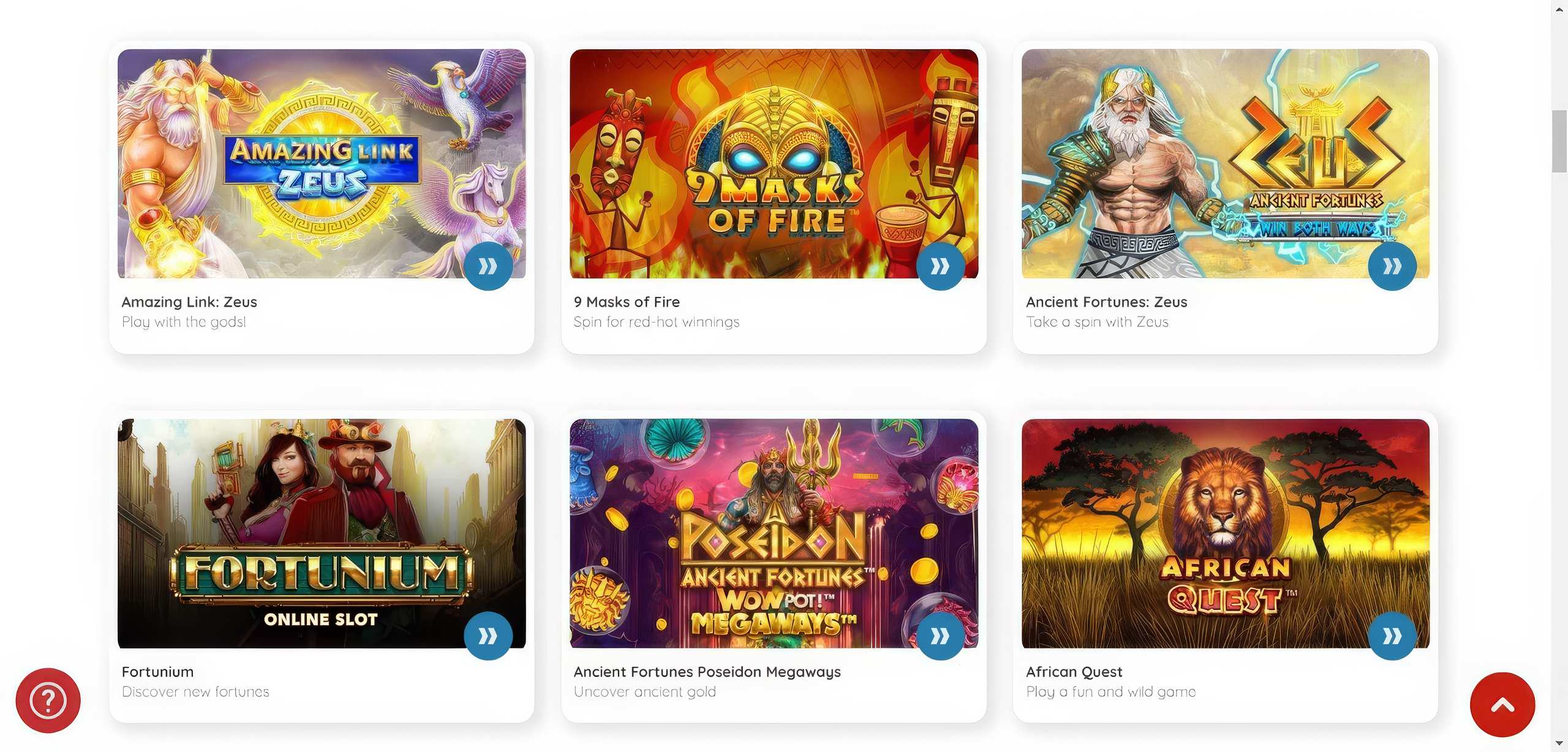Open 9 Masks of Fire arrow button
The width and height of the screenshot is (1568, 752).
point(940,266)
